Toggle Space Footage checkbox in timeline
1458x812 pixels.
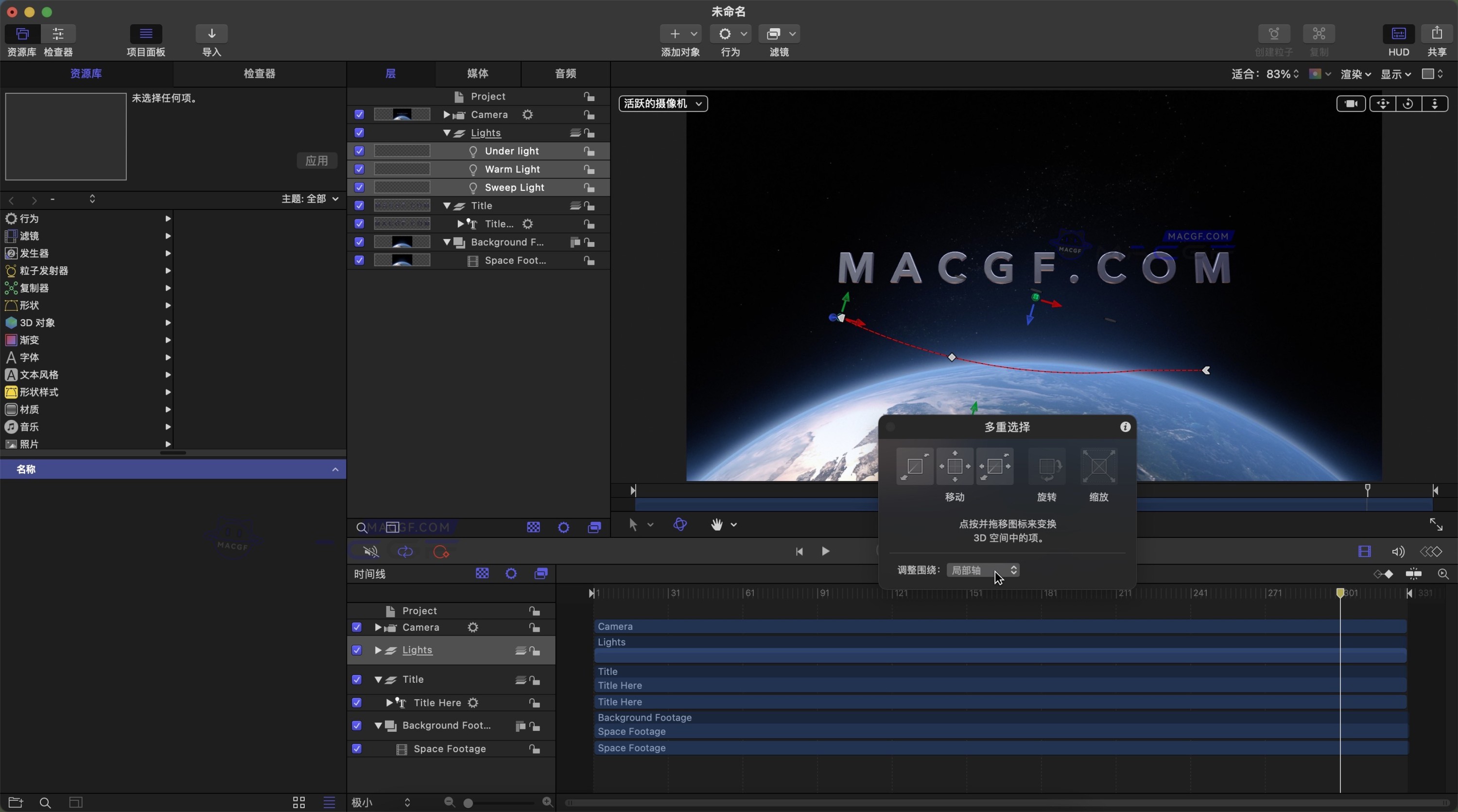pos(357,749)
